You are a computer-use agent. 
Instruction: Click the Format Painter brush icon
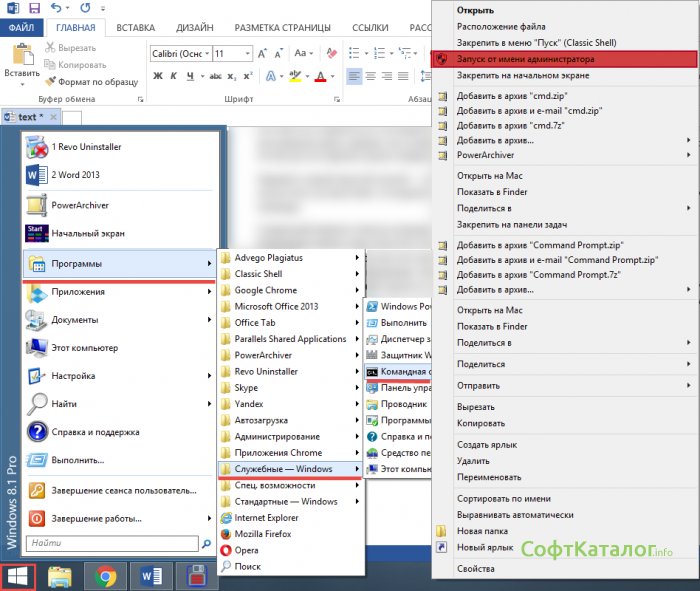(x=50, y=80)
